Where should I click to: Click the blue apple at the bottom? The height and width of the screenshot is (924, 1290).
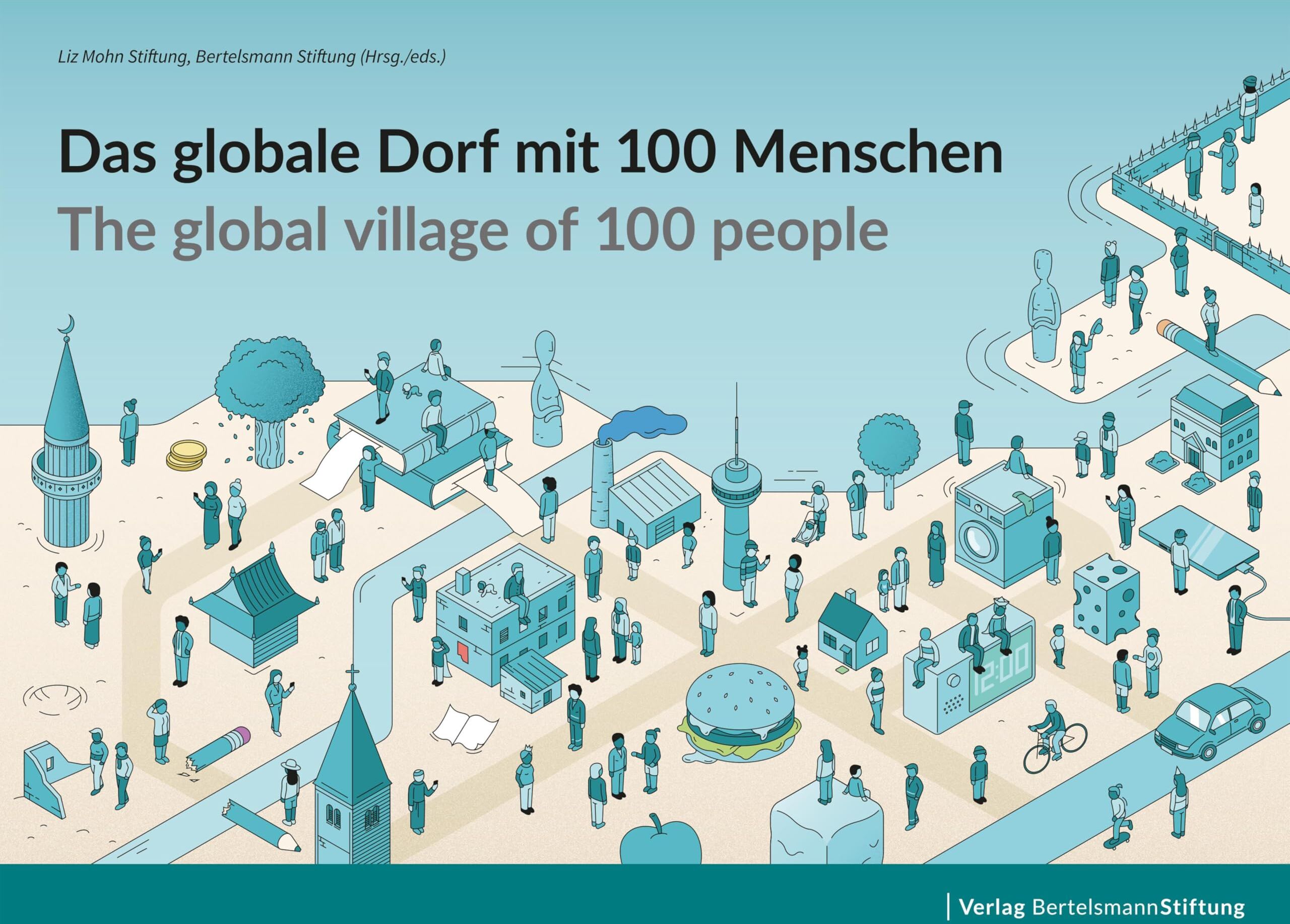click(660, 839)
